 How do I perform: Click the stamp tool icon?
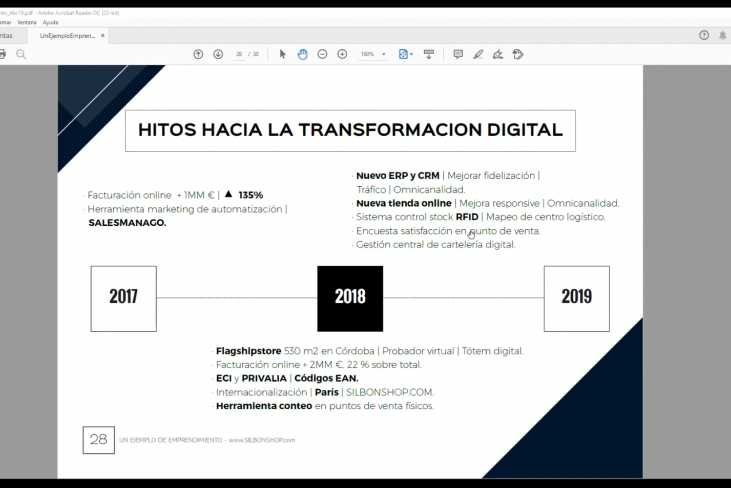point(518,54)
